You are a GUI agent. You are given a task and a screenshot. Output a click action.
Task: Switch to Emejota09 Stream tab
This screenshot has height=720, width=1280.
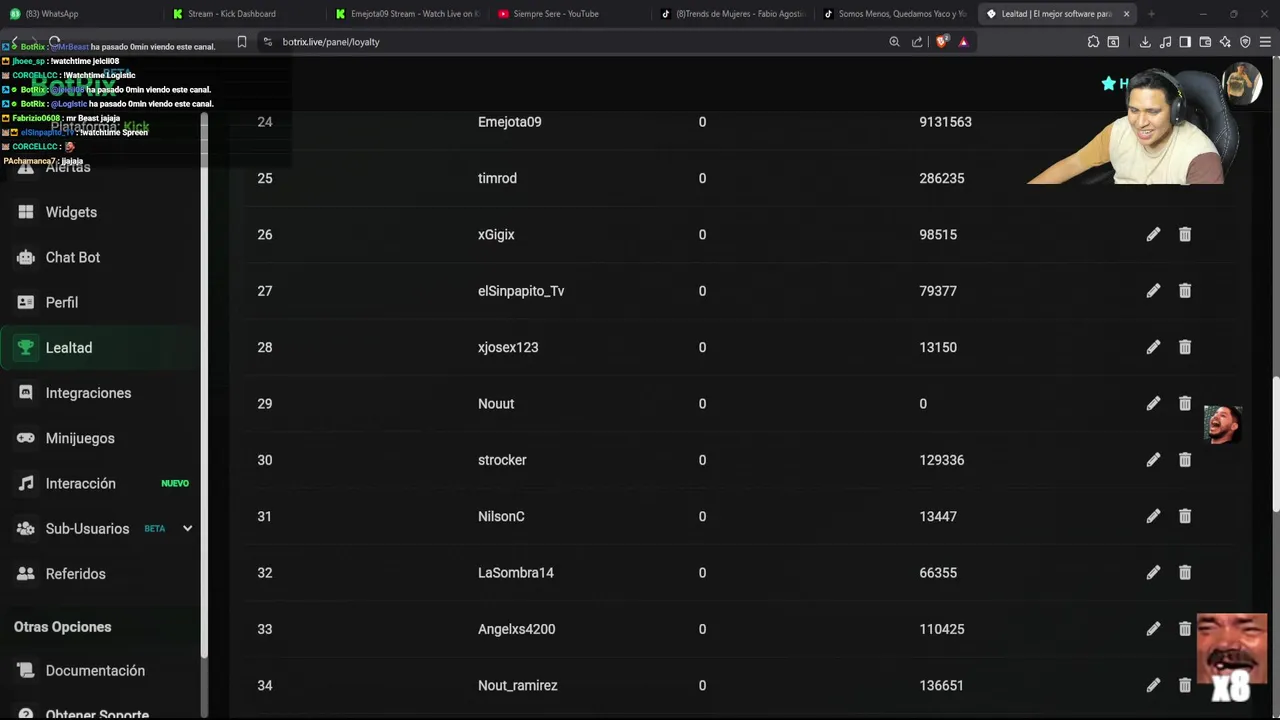tap(407, 14)
